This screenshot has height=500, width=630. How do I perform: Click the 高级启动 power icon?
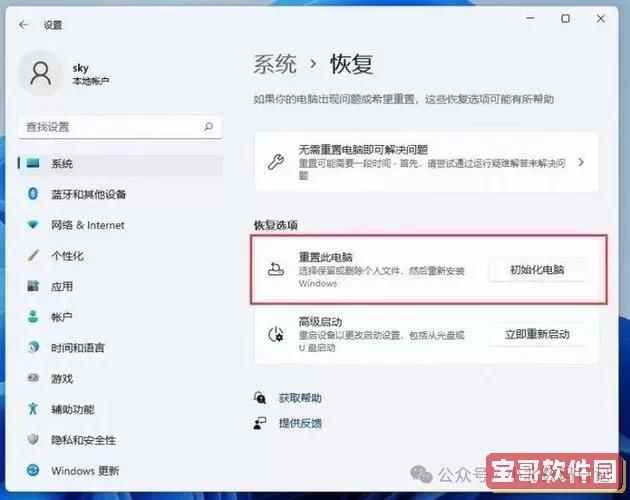(x=276, y=334)
